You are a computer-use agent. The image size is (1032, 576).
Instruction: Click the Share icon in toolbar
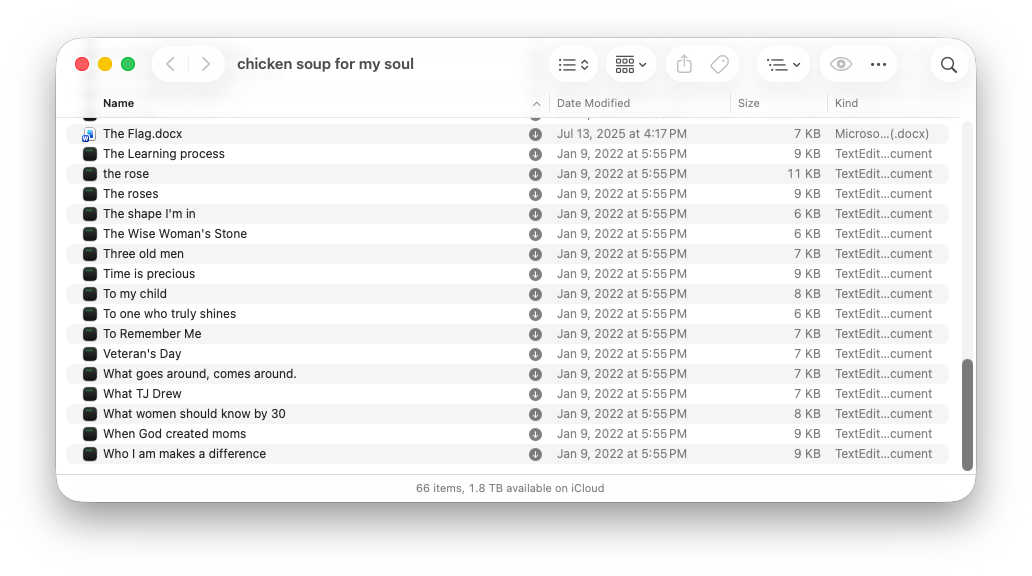click(x=684, y=65)
